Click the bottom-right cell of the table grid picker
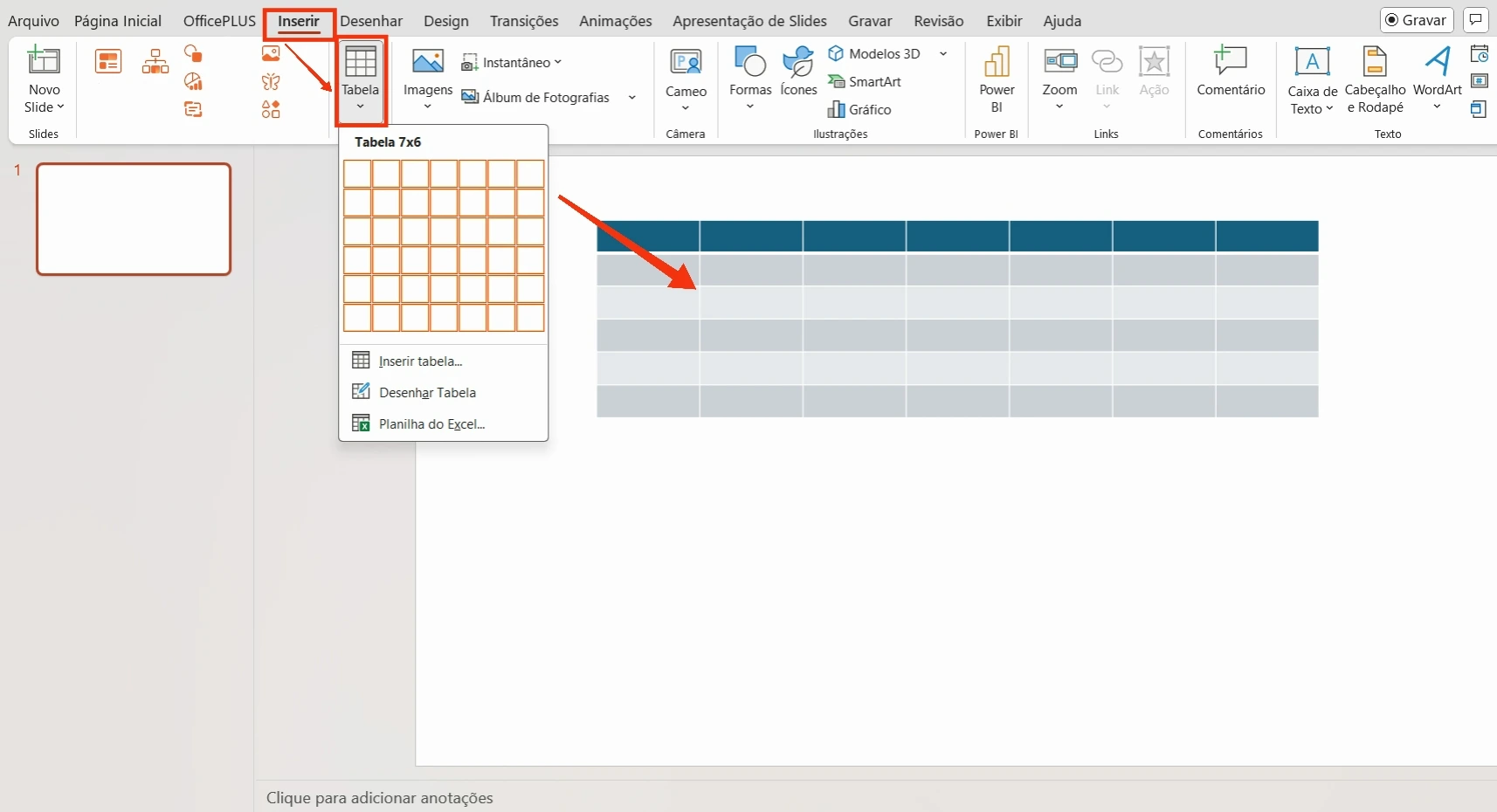 pyautogui.click(x=530, y=318)
